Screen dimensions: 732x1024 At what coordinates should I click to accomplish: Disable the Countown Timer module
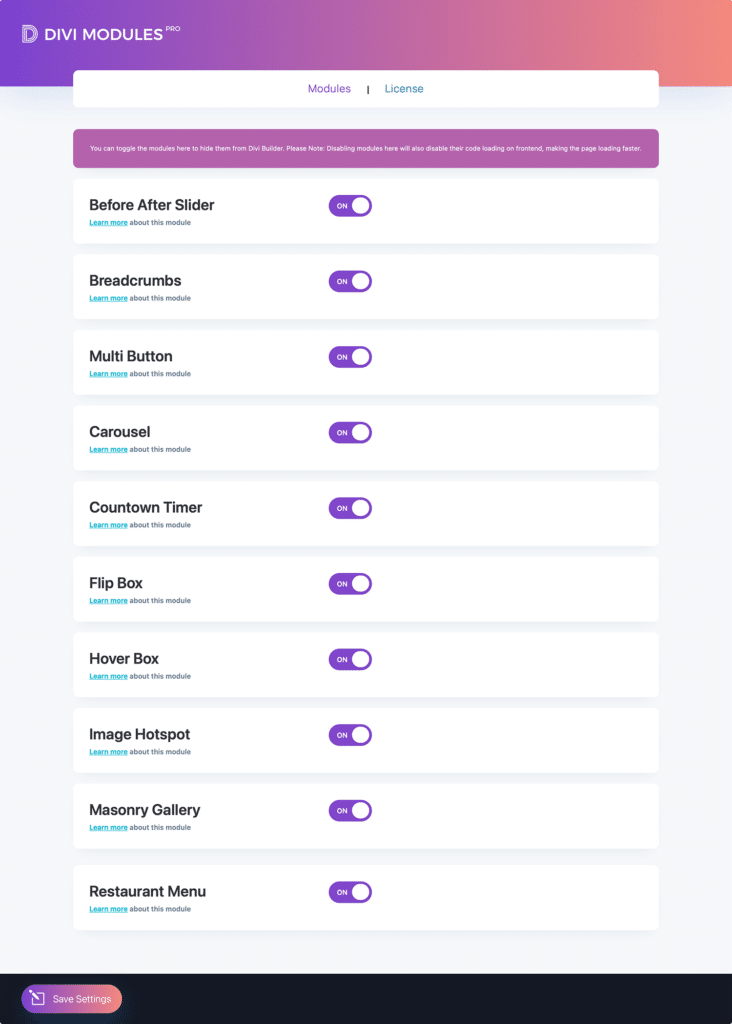point(350,508)
